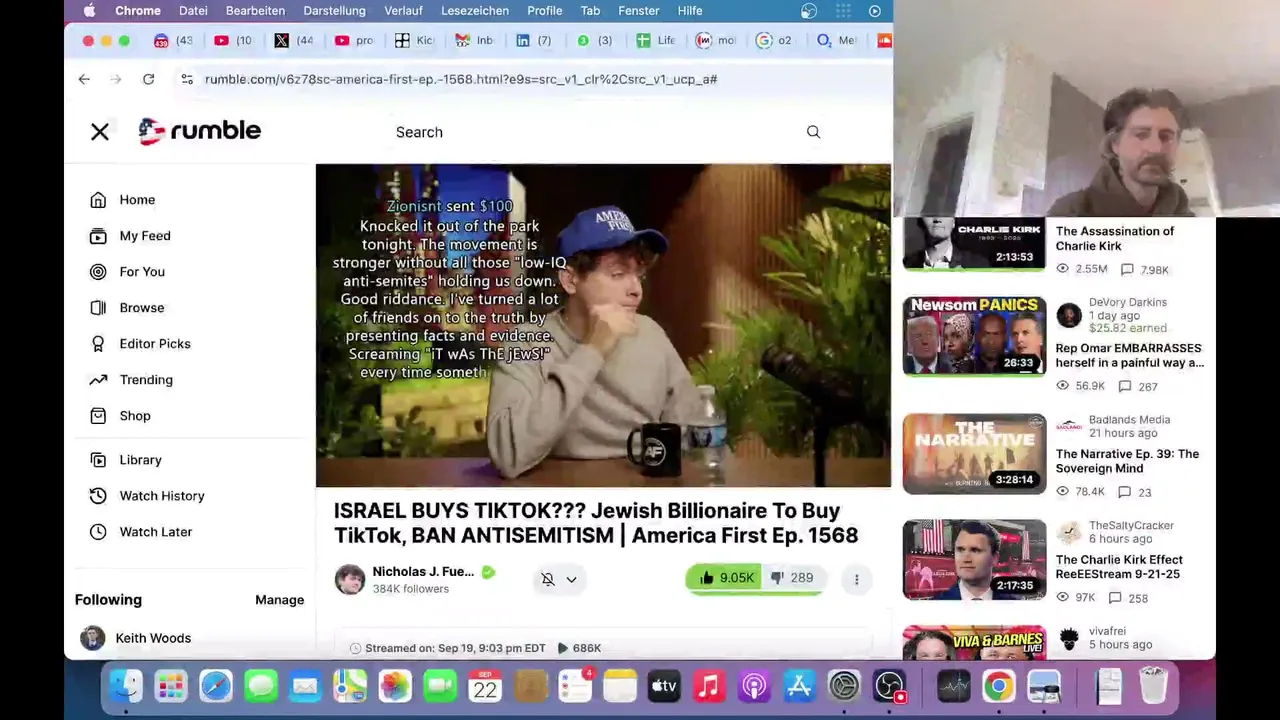Click the main video player
Screen dimensions: 1280x720
[x=603, y=326]
